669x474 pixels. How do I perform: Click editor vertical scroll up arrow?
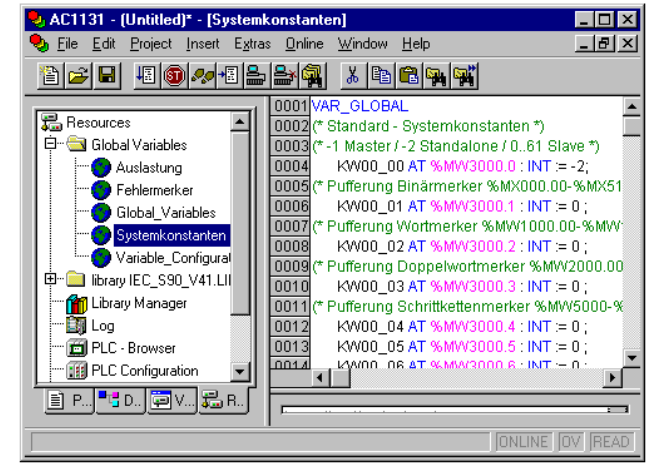632,107
